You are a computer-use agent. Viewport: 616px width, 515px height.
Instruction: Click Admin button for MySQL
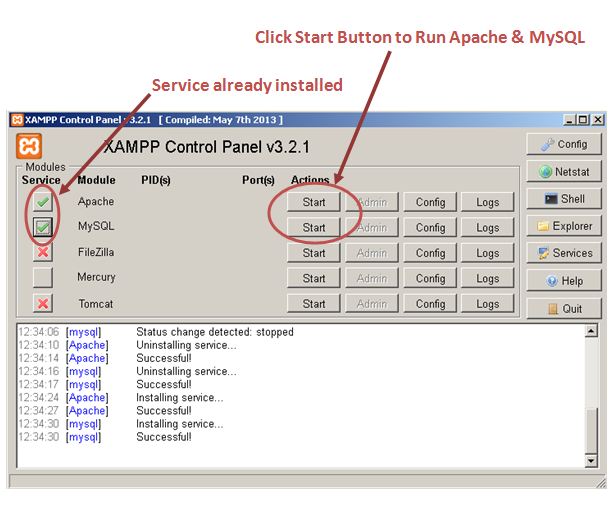point(372,227)
